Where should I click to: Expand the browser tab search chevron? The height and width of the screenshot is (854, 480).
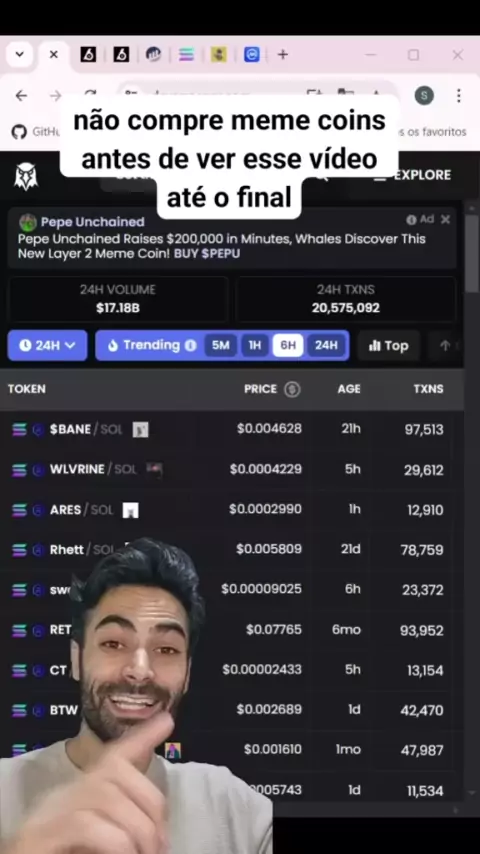[20, 54]
